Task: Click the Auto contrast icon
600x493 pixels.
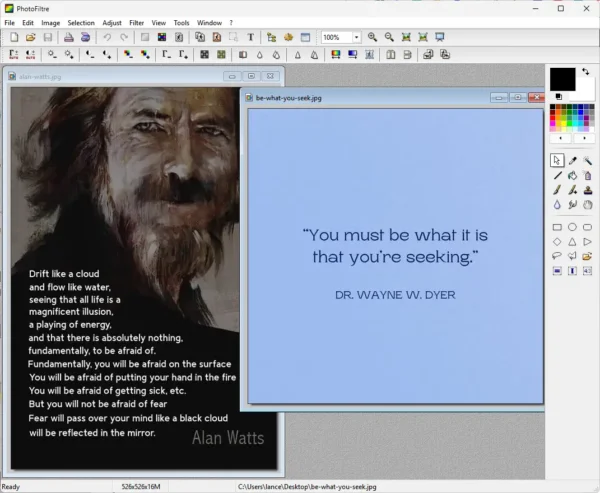Action: 31,55
